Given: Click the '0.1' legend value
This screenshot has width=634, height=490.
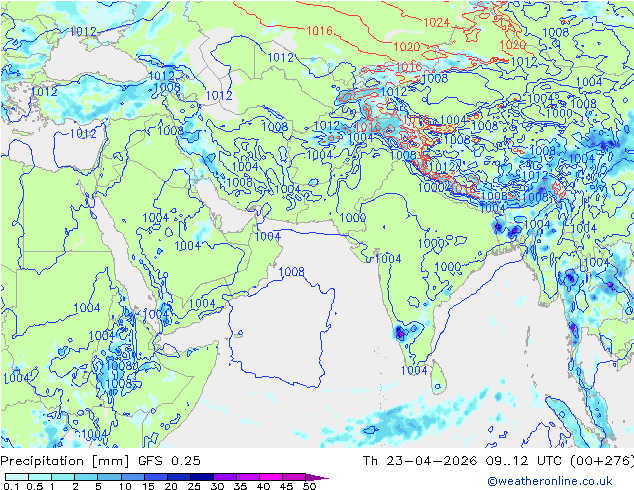Looking at the screenshot, I should 11,486.
